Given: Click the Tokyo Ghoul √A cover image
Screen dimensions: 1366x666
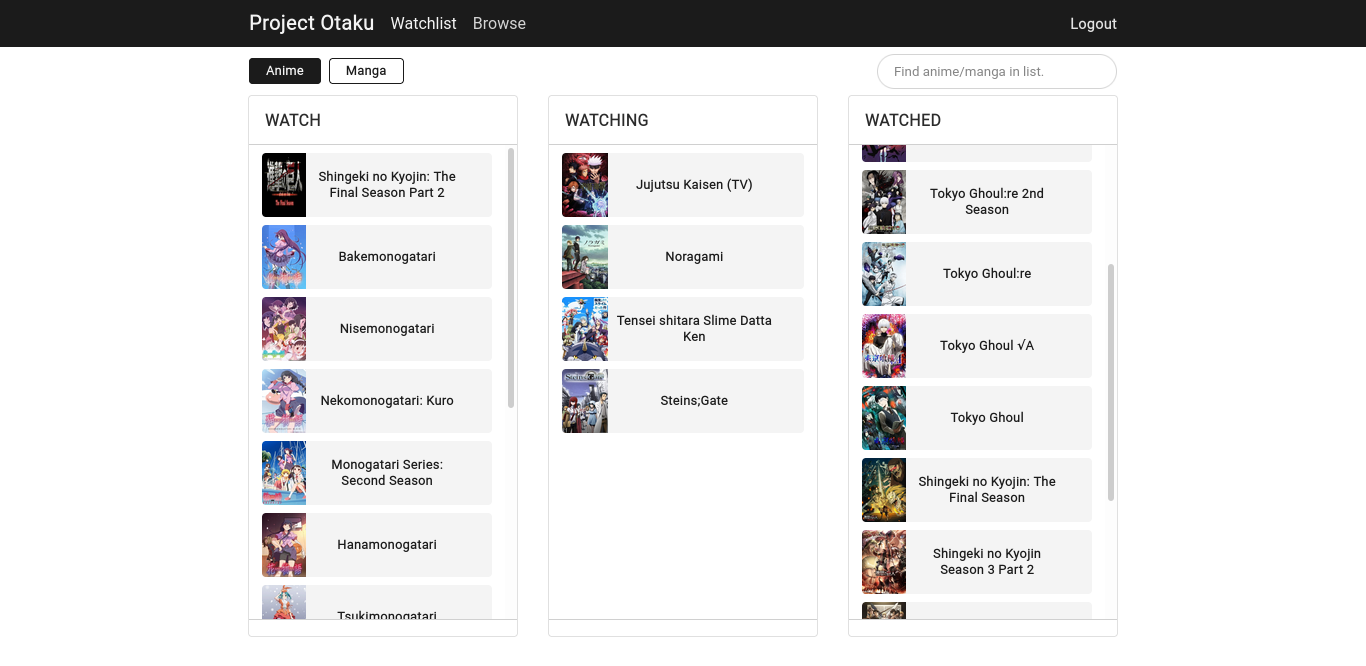Looking at the screenshot, I should point(884,346).
